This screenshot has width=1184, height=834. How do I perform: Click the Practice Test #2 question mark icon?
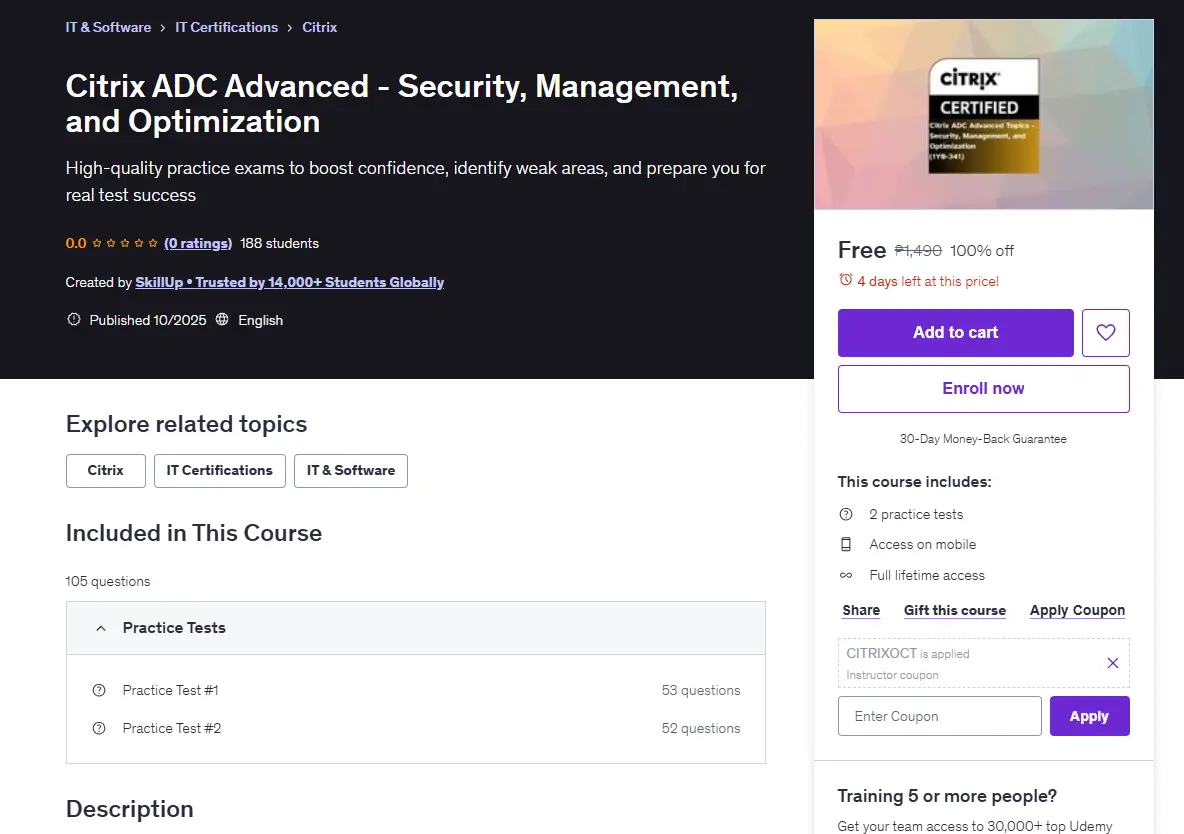[x=99, y=728]
